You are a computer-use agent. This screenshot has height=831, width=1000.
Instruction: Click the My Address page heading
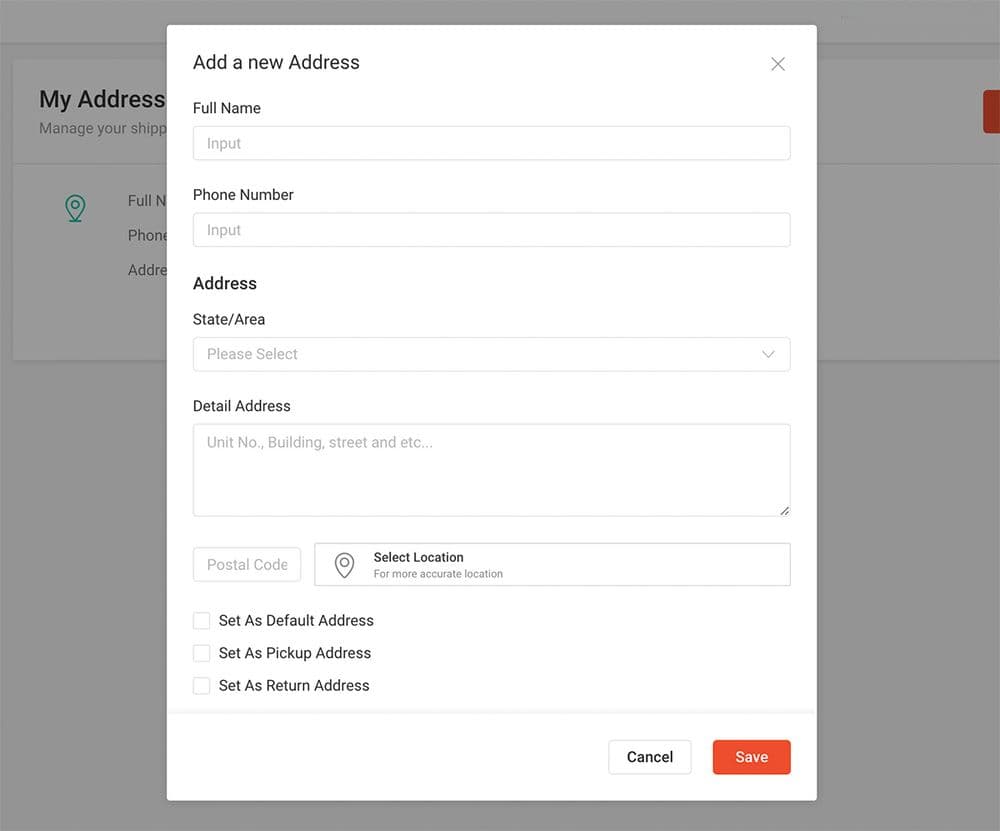point(102,100)
